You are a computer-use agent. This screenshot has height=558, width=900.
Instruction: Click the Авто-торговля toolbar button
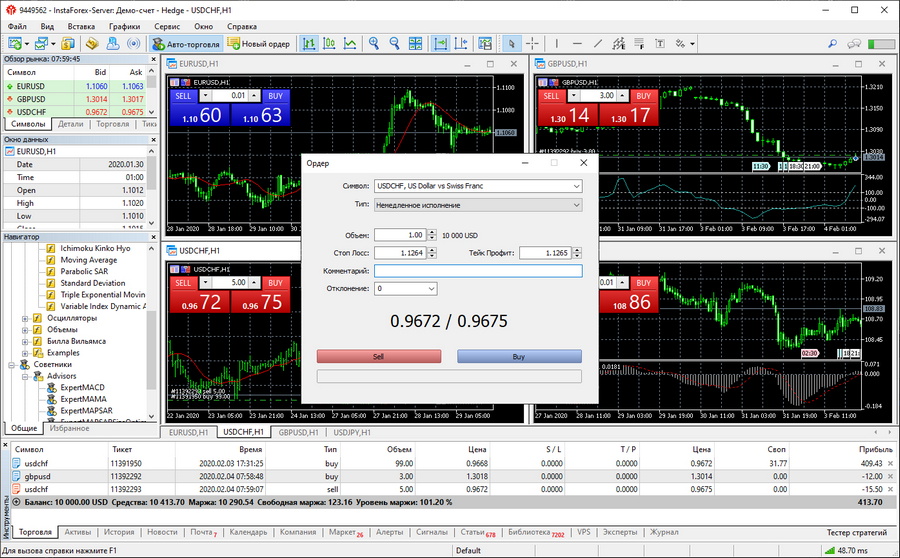coord(185,44)
